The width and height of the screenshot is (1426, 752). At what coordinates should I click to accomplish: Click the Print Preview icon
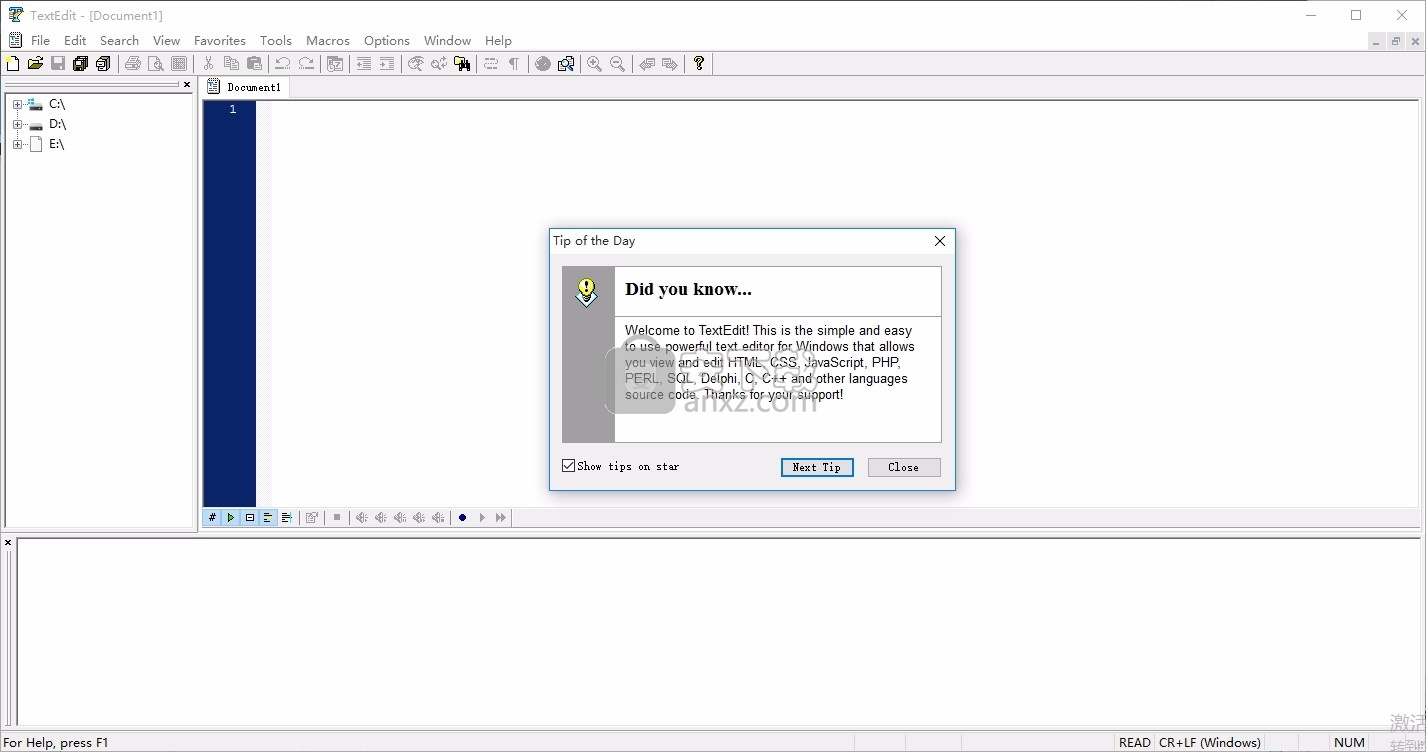pos(156,64)
